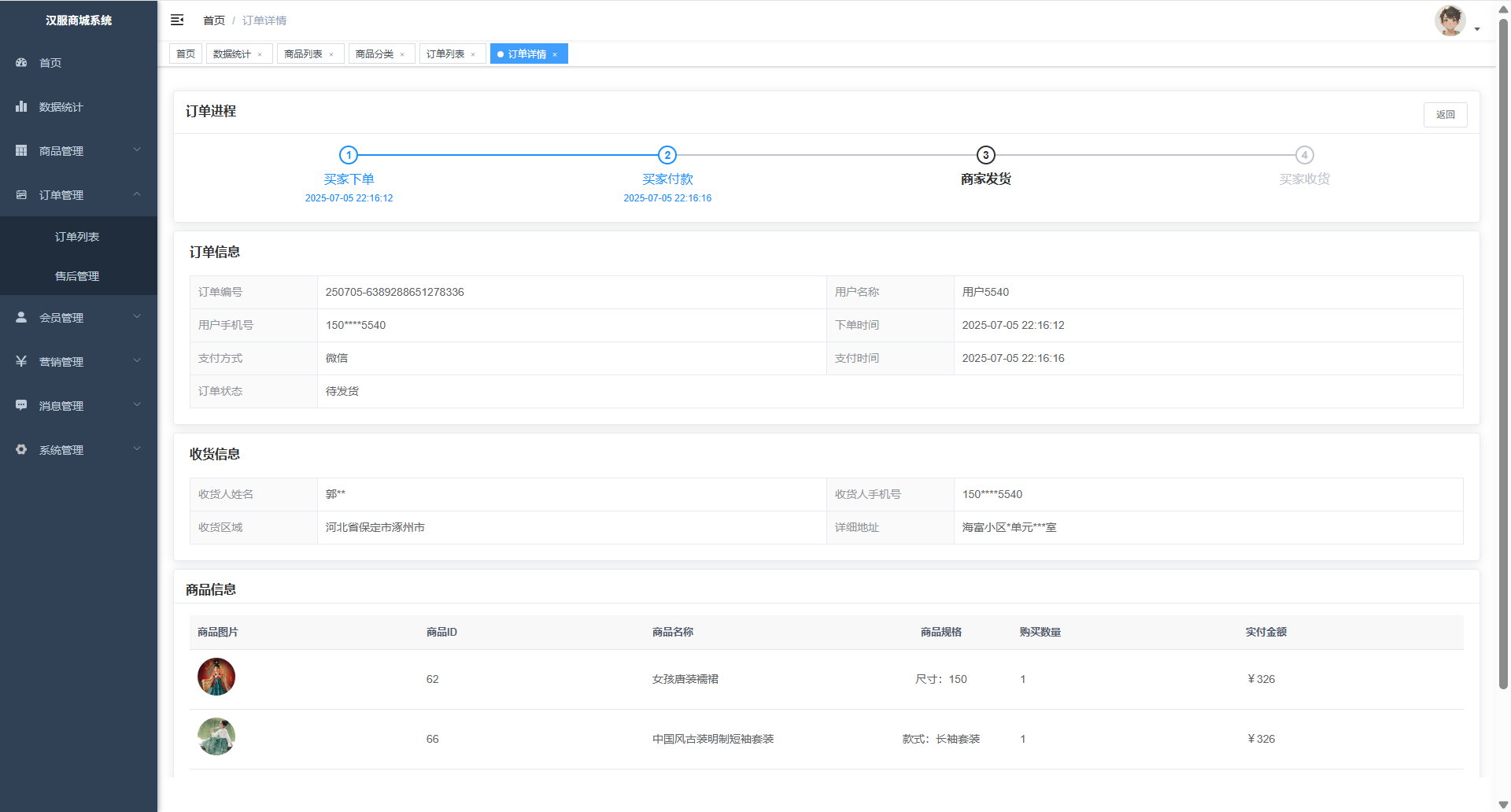Click the 营销管理 yen icon
The width and height of the screenshot is (1511, 812).
pos(21,361)
